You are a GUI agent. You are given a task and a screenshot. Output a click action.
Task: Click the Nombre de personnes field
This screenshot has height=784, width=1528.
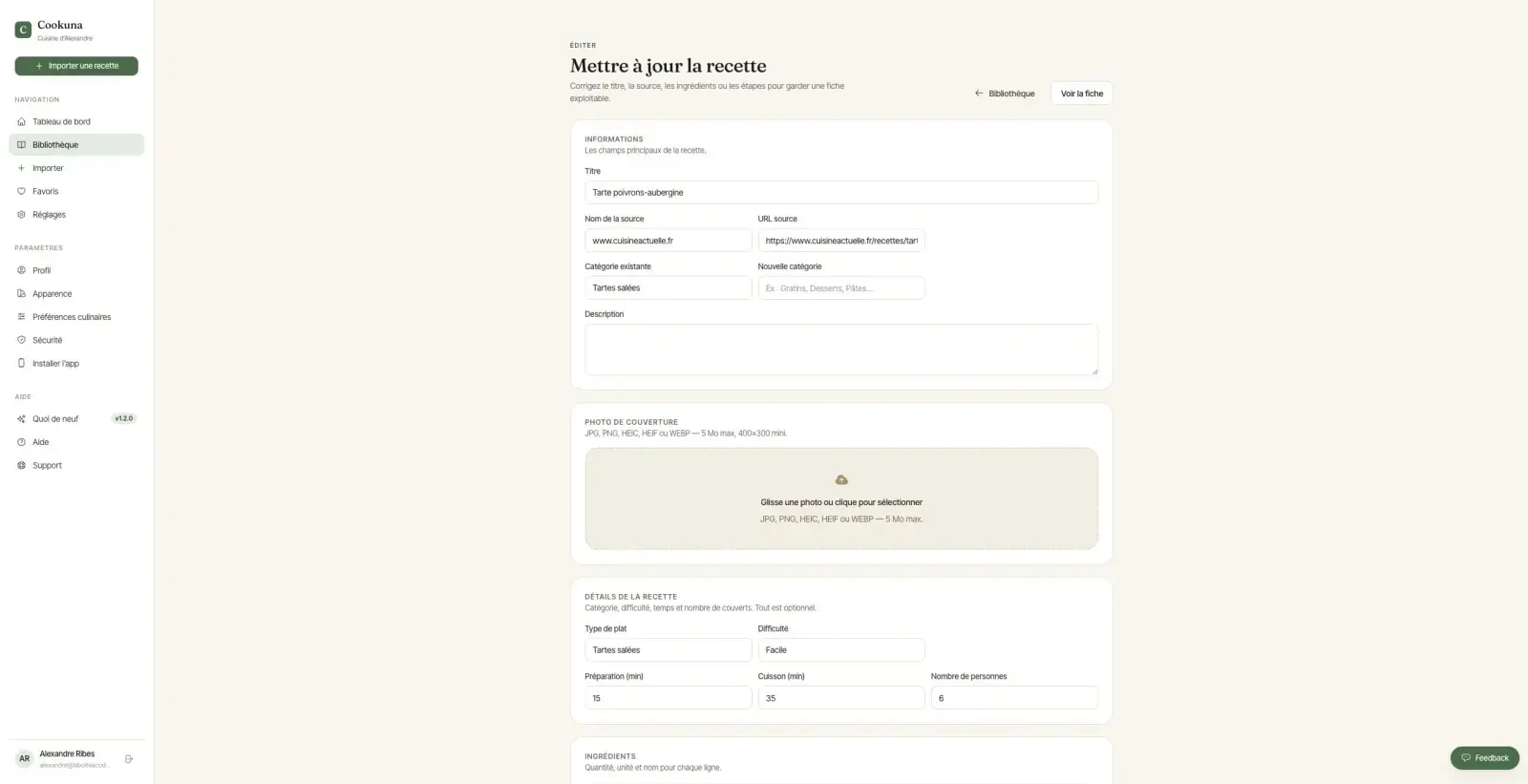(x=1014, y=698)
